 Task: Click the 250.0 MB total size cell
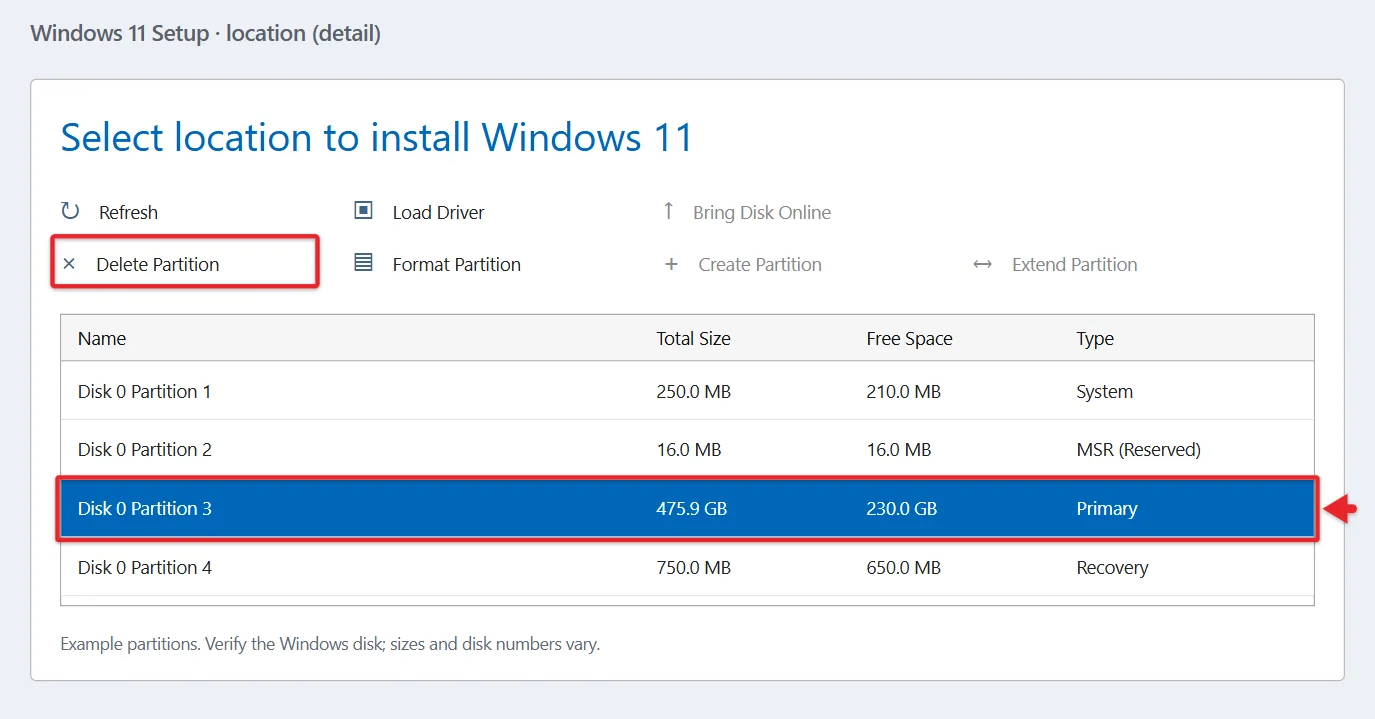(693, 391)
